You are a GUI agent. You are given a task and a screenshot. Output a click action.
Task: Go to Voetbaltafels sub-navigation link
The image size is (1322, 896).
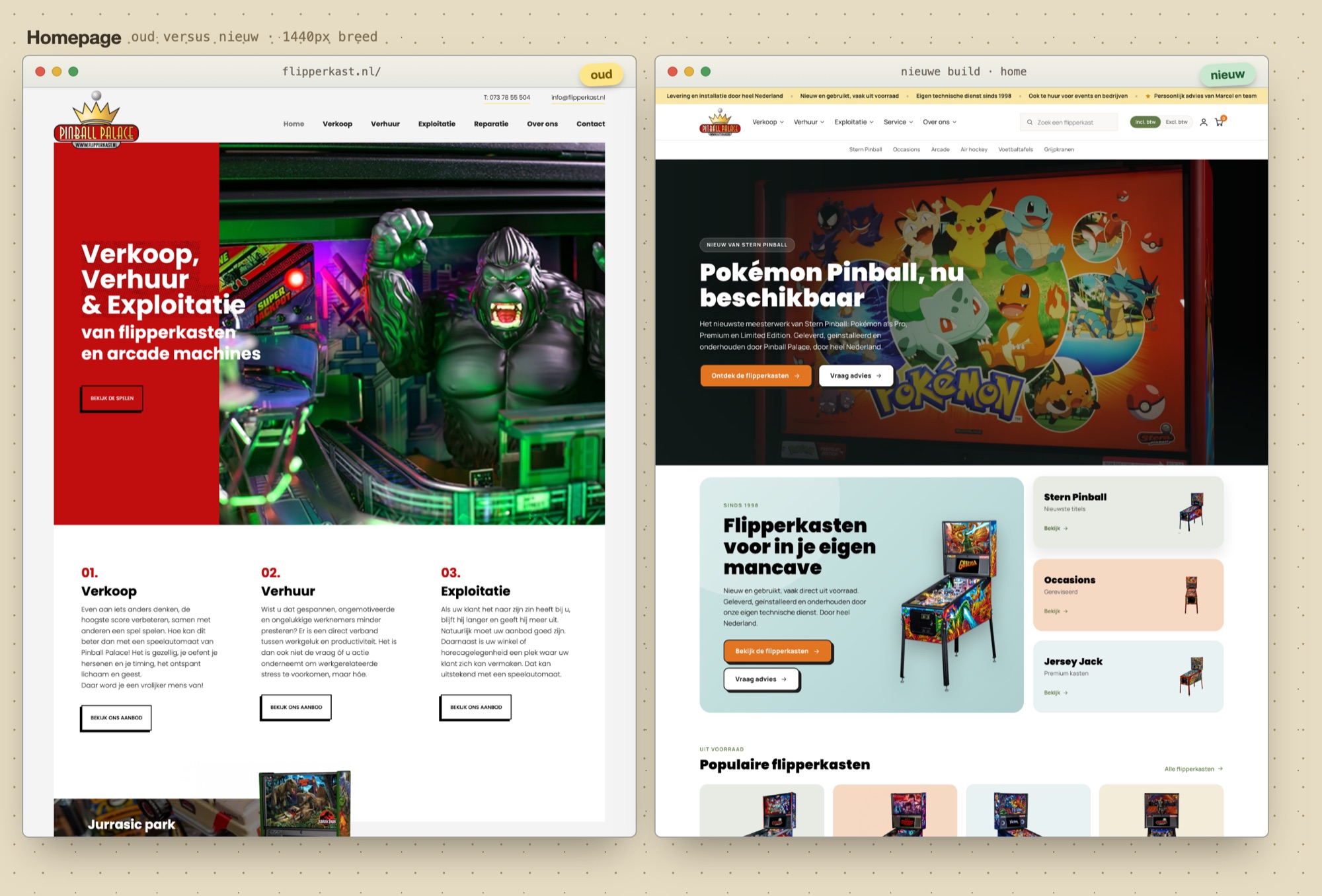point(1015,150)
